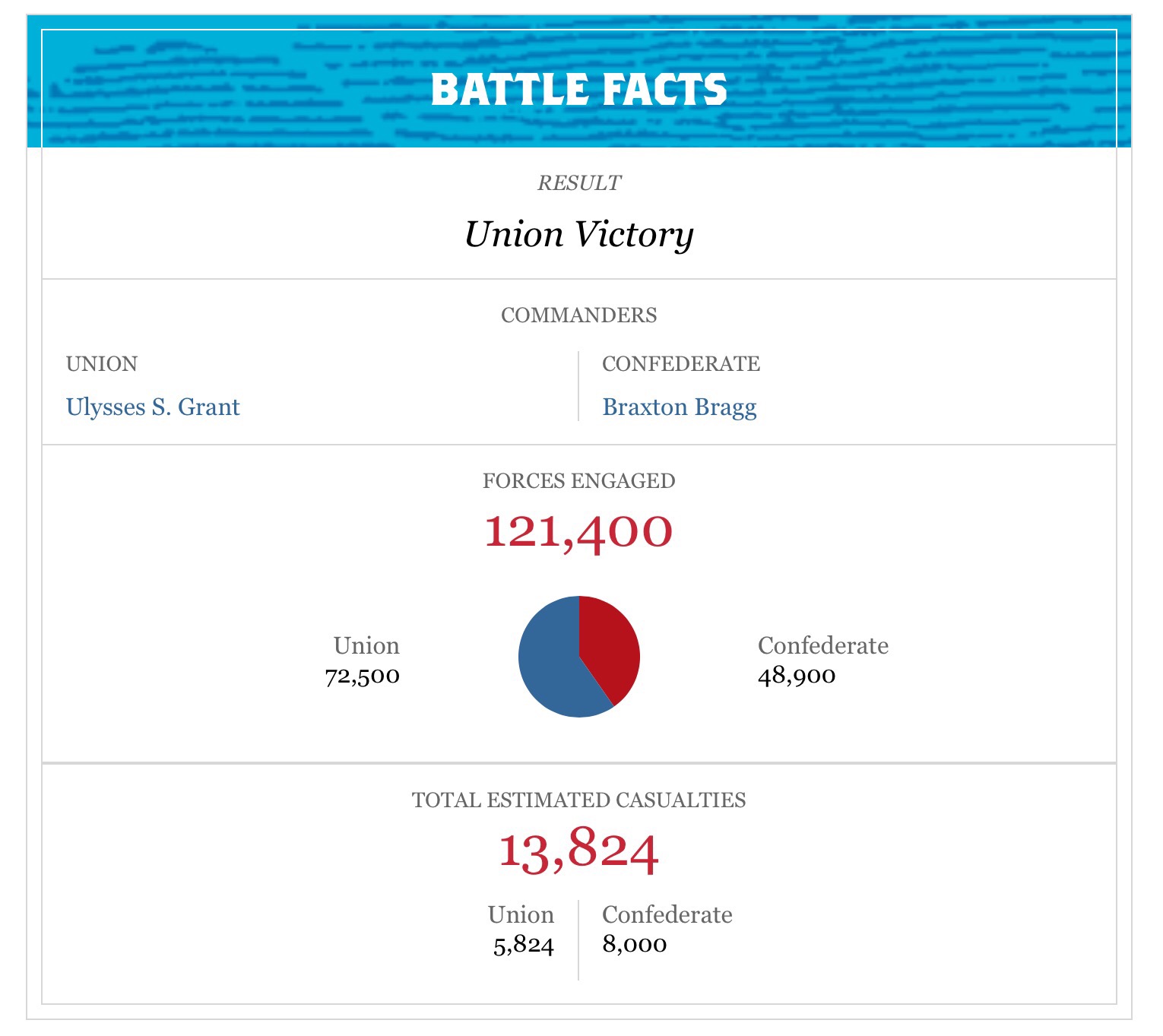Screen dimensions: 1163x1036
Task: Click the BATTLE FACTS header title
Action: [x=579, y=90]
